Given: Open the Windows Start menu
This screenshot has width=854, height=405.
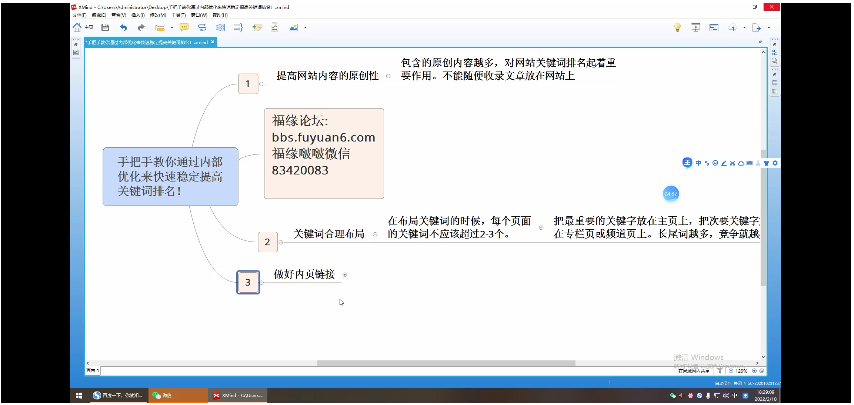Looking at the screenshot, I should point(79,396).
